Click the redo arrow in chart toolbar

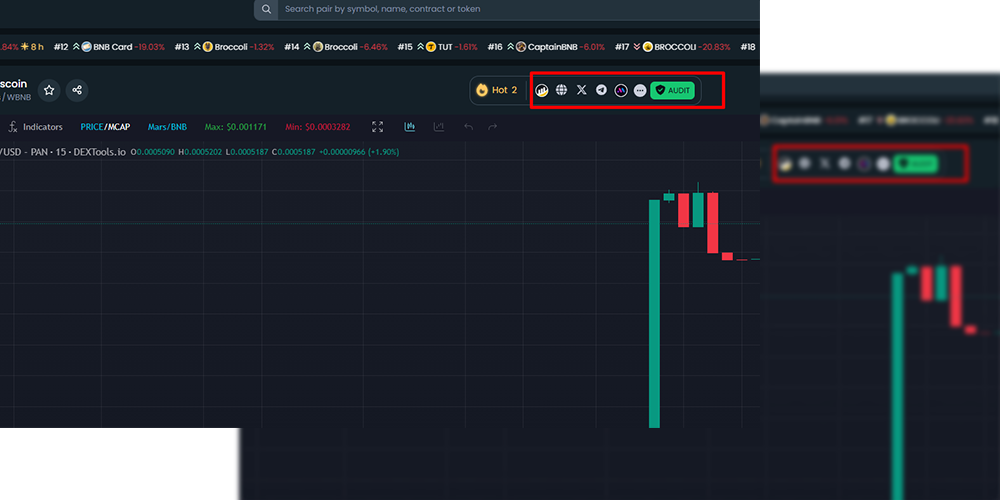pos(492,127)
